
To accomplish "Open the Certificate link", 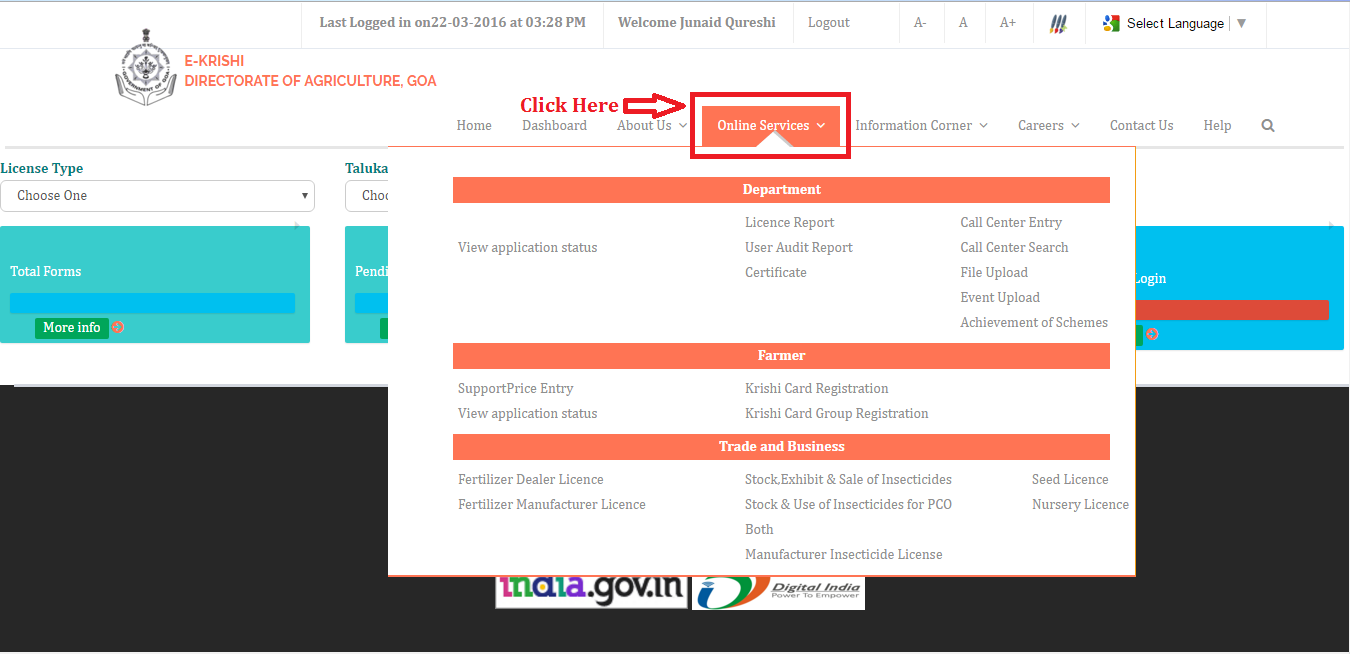I will 775,272.
